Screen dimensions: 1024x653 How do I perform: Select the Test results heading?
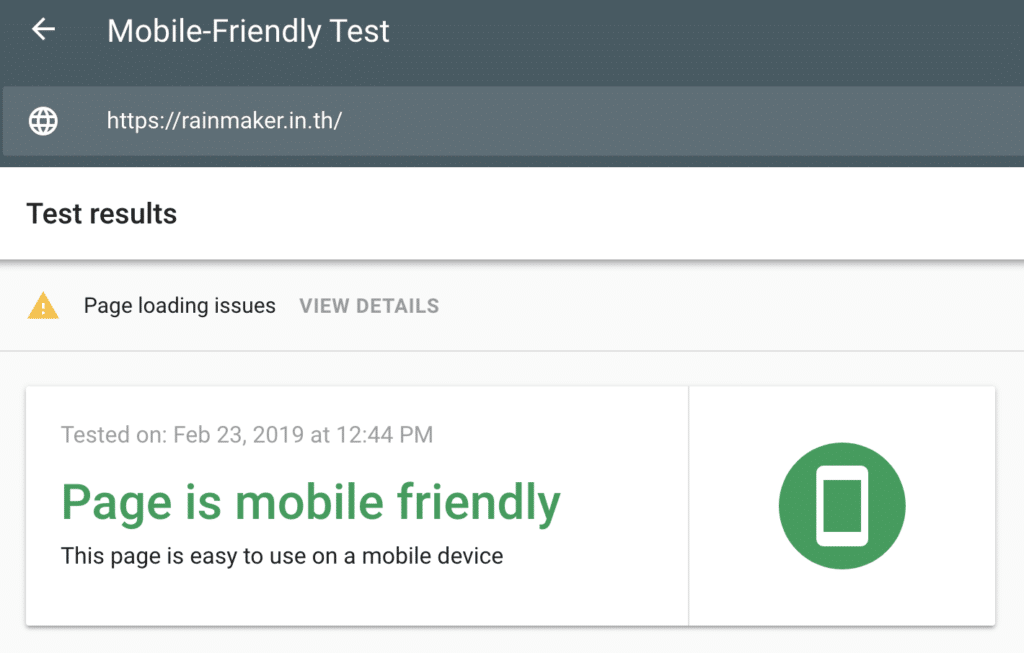click(x=102, y=214)
